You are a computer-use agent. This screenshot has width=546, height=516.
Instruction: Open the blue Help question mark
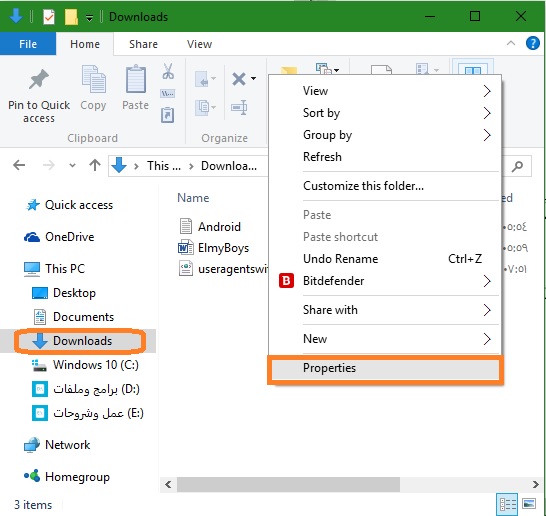(x=532, y=44)
